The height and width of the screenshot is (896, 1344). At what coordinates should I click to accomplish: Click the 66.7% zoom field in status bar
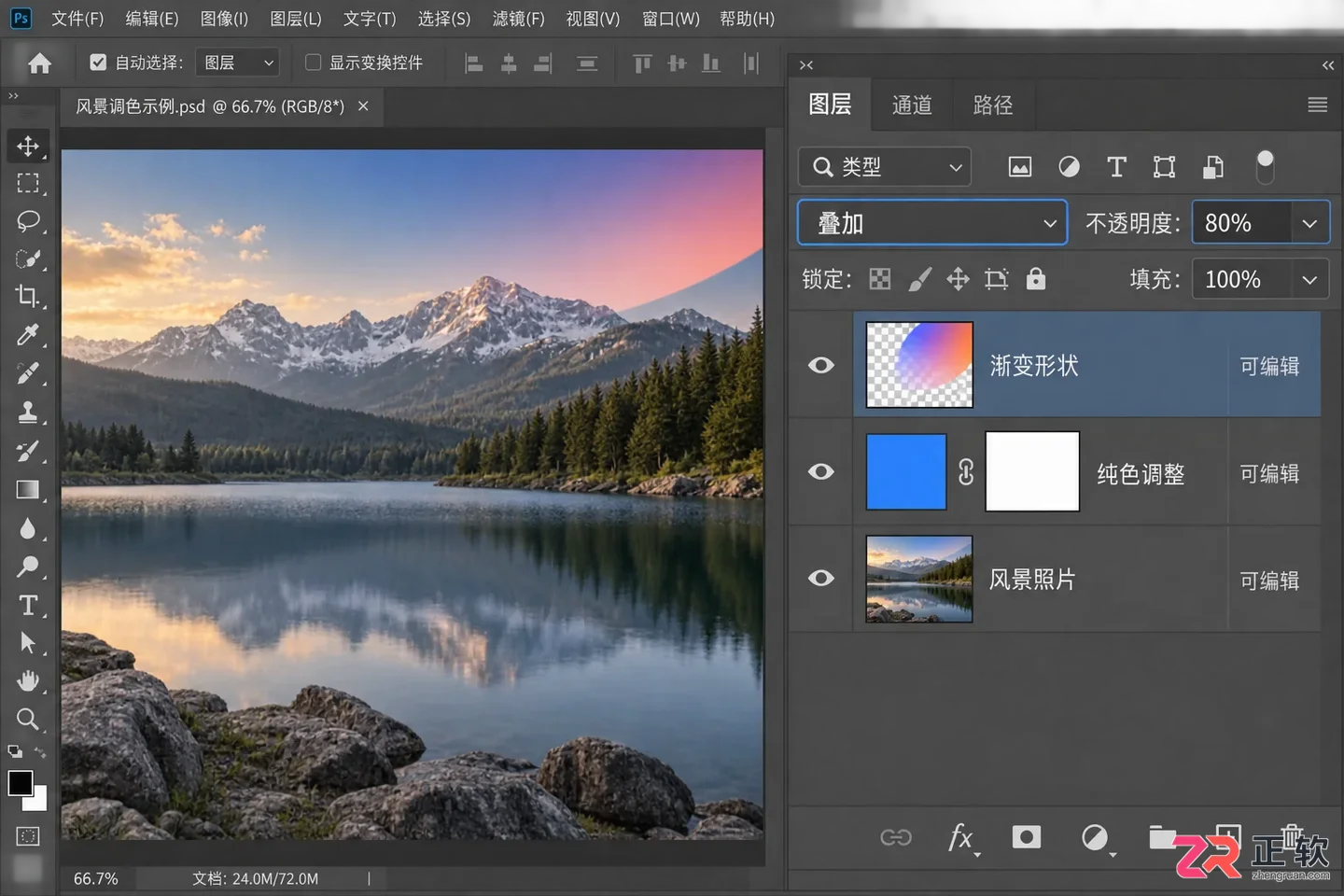96,878
